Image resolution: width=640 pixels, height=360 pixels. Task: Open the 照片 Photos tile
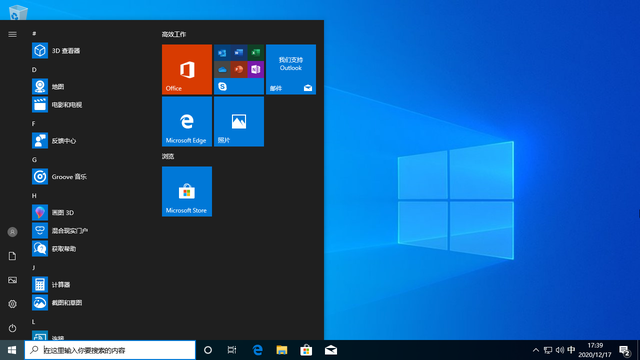[x=239, y=121]
